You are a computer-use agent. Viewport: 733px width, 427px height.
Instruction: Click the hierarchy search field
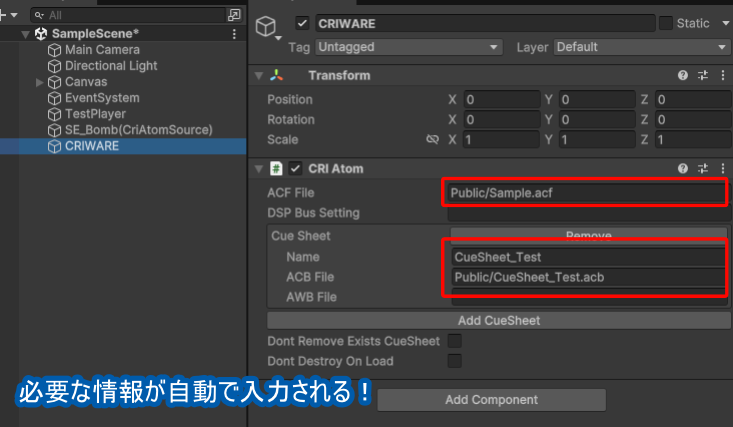[129, 15]
